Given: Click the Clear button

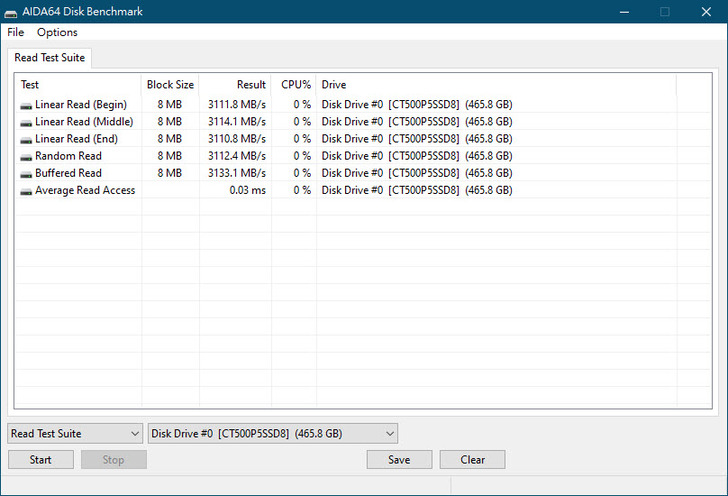Looking at the screenshot, I should point(472,460).
